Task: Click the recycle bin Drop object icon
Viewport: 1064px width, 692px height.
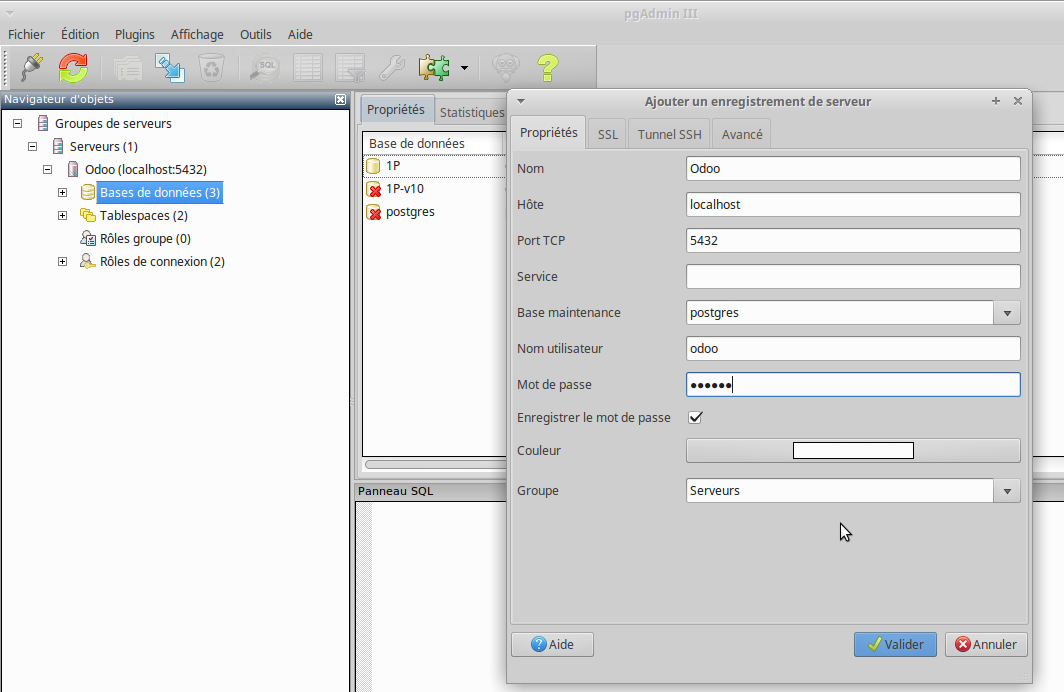Action: pyautogui.click(x=212, y=68)
